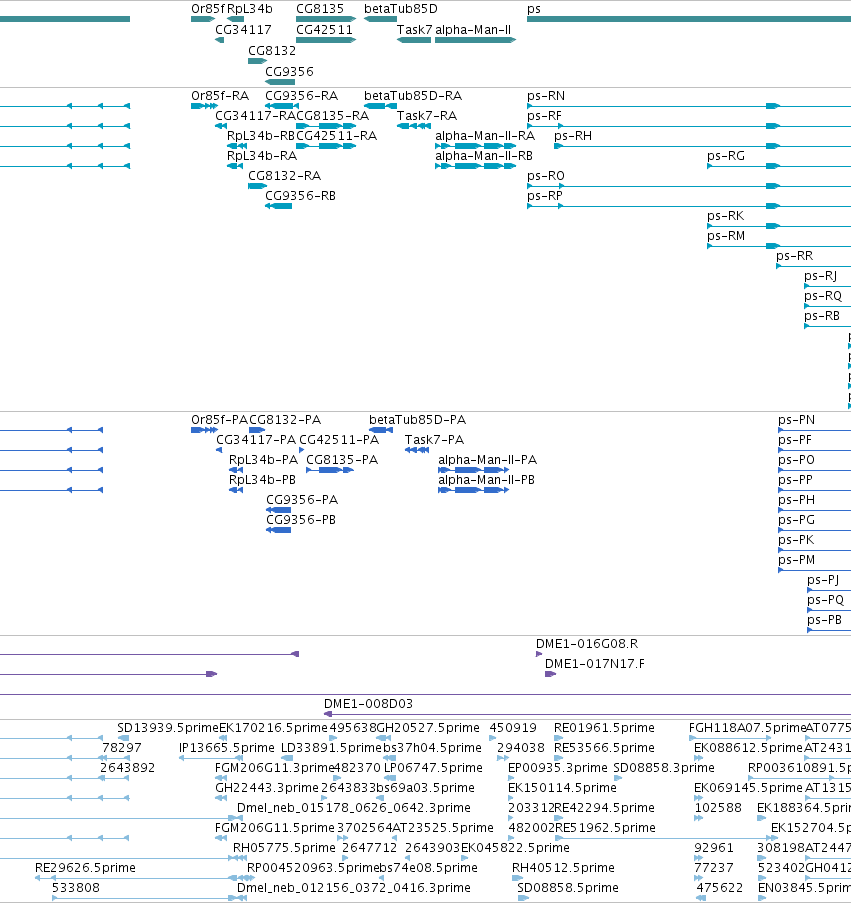The image size is (851, 903).
Task: Open the CG9356-PA protein label
Action: (x=302, y=500)
